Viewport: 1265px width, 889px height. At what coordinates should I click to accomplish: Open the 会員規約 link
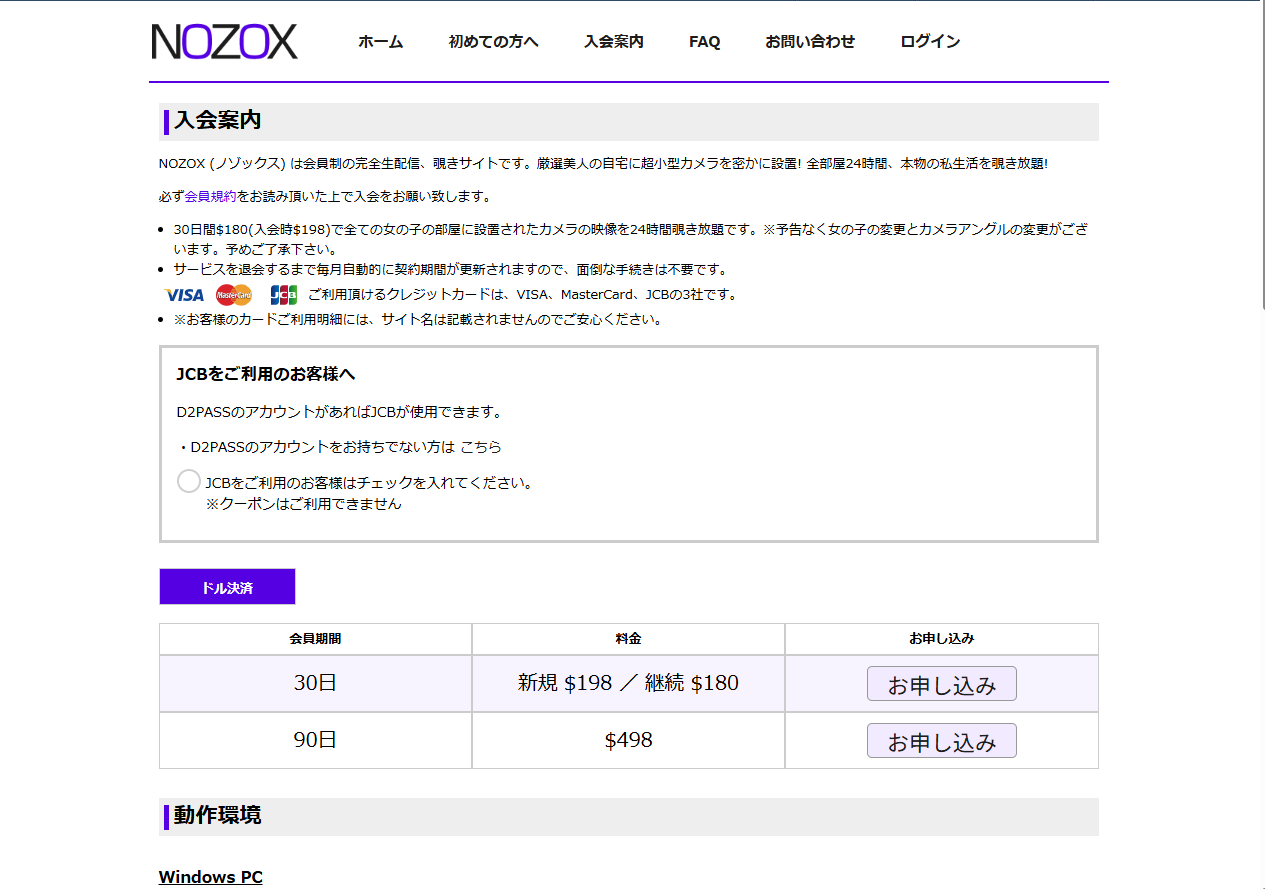point(210,196)
